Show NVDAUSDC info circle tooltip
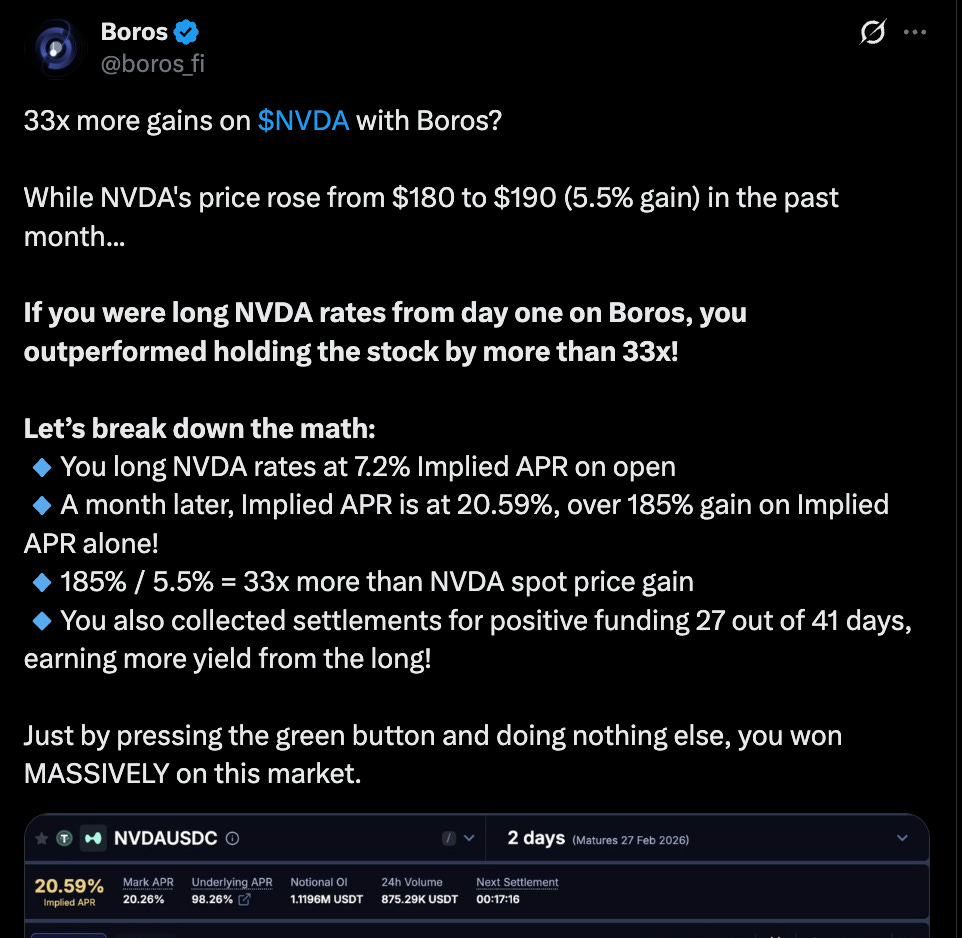 click(233, 838)
